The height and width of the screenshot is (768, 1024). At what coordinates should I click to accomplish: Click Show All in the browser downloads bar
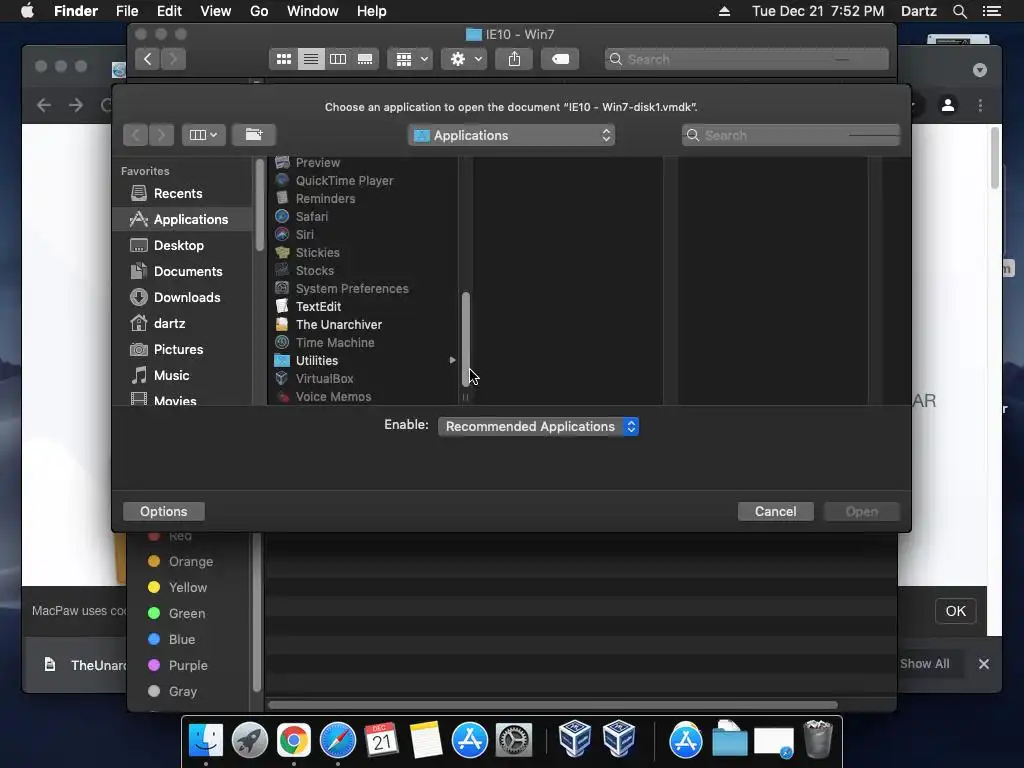[x=924, y=664]
